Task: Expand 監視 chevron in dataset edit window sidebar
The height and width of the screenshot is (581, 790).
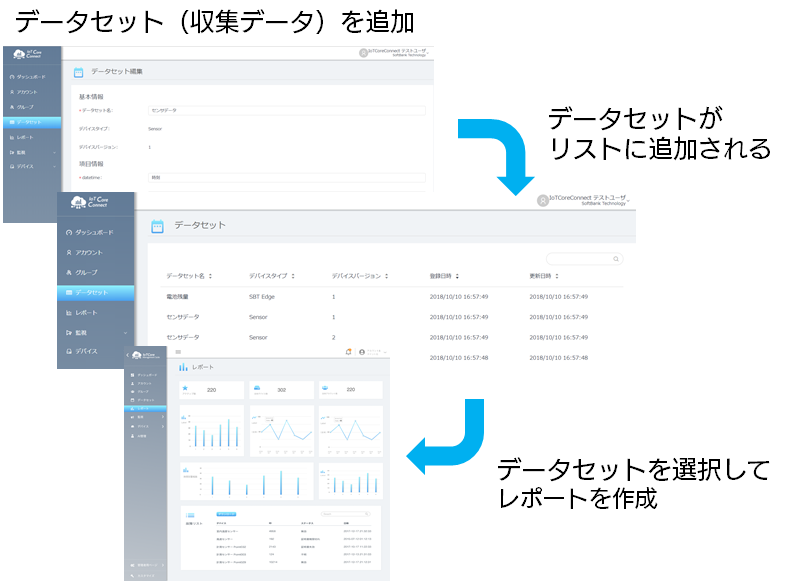Action: click(54, 152)
